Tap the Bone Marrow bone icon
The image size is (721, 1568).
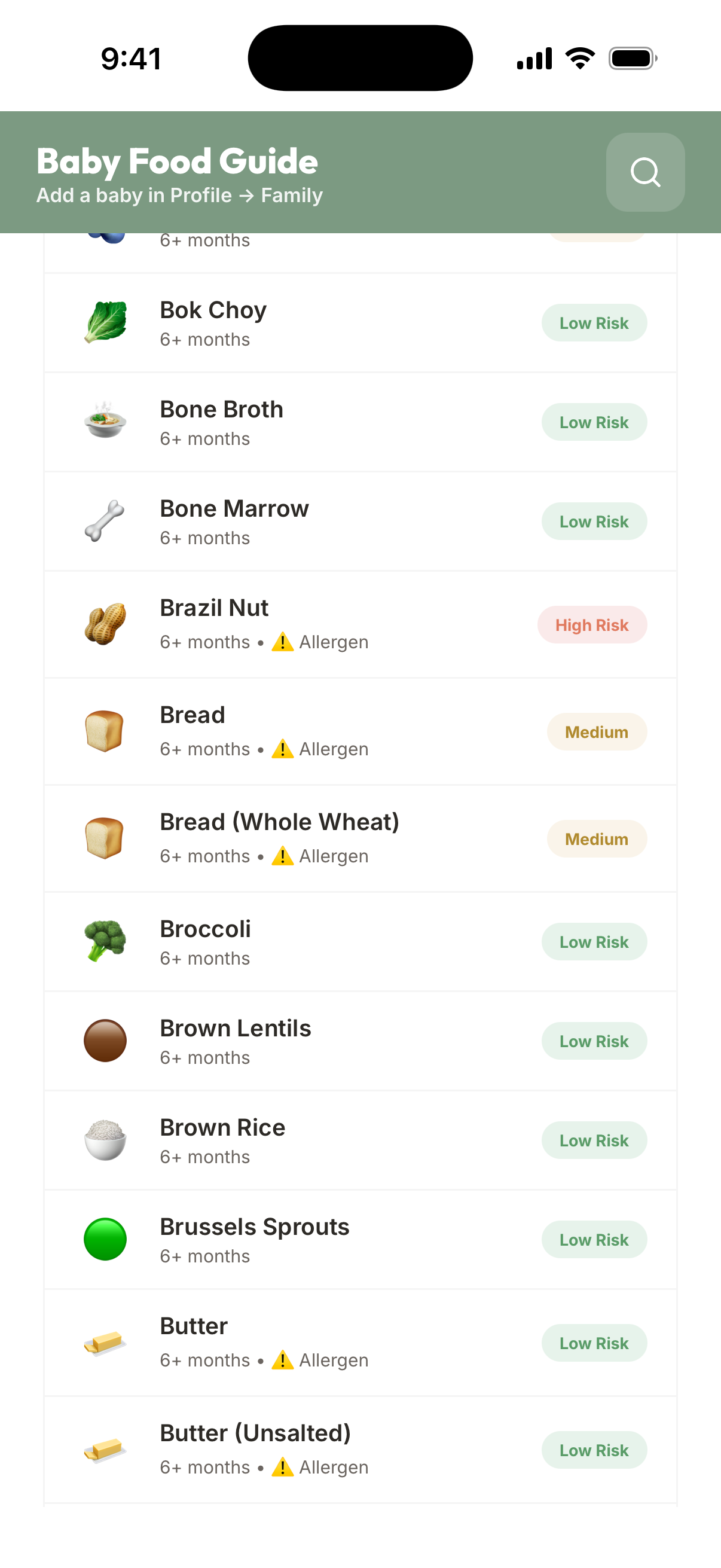(x=105, y=521)
